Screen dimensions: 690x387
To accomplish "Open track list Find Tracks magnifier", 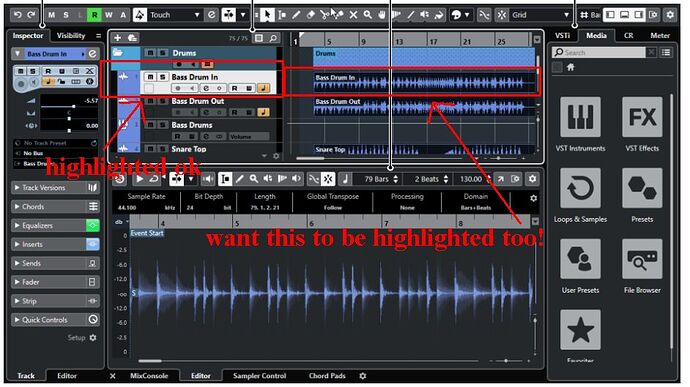I will [273, 38].
